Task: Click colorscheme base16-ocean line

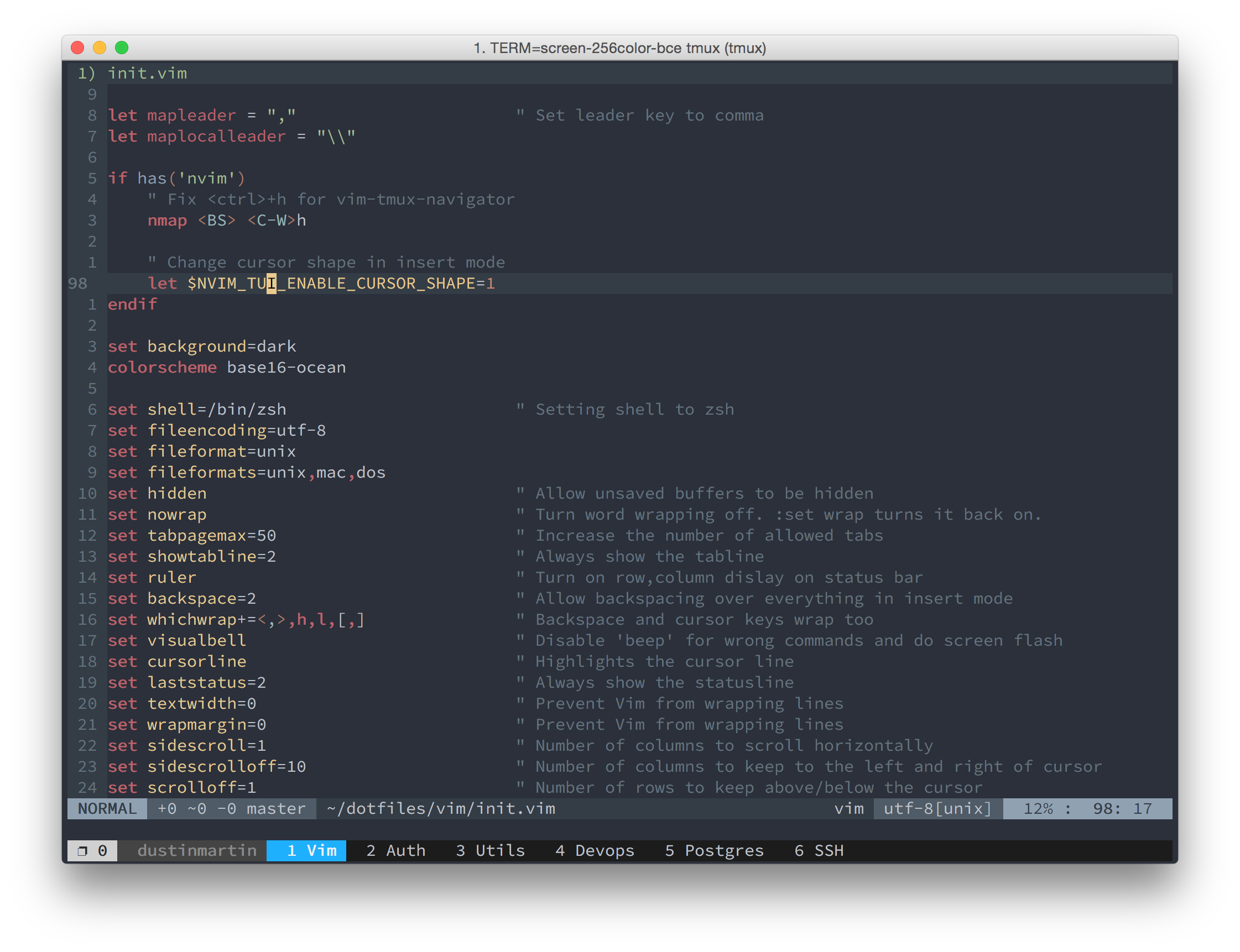Action: 227,367
